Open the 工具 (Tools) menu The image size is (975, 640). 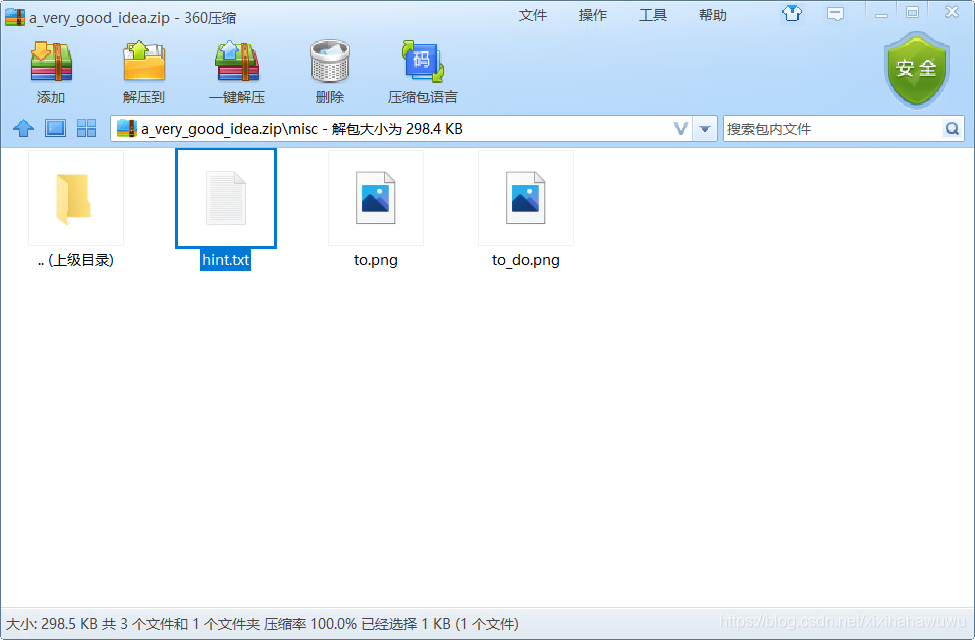point(652,14)
